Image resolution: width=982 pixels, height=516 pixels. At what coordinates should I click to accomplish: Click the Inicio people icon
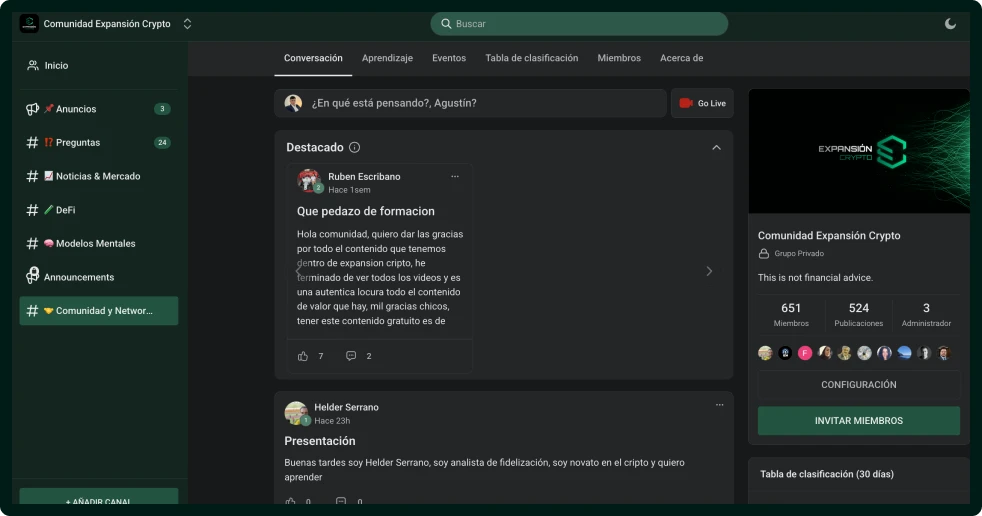pos(33,65)
